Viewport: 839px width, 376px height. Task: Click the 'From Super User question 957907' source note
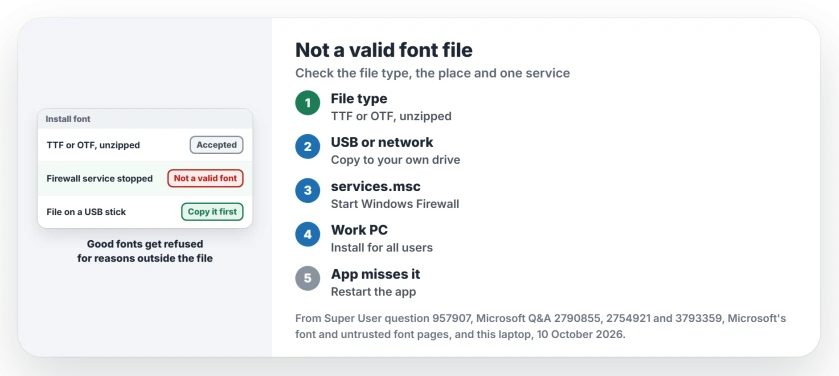tap(540, 327)
